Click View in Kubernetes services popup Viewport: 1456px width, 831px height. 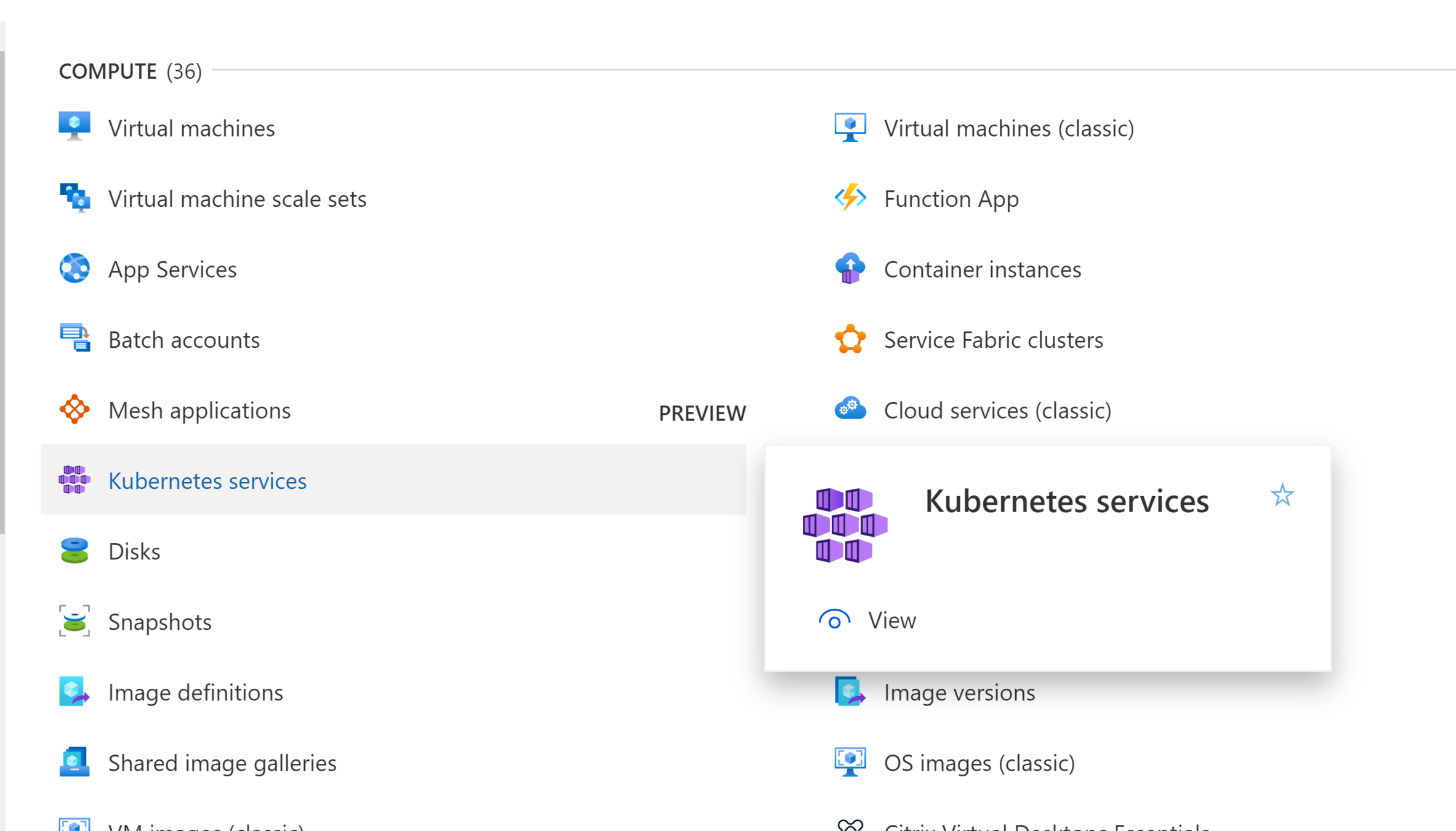tap(891, 620)
